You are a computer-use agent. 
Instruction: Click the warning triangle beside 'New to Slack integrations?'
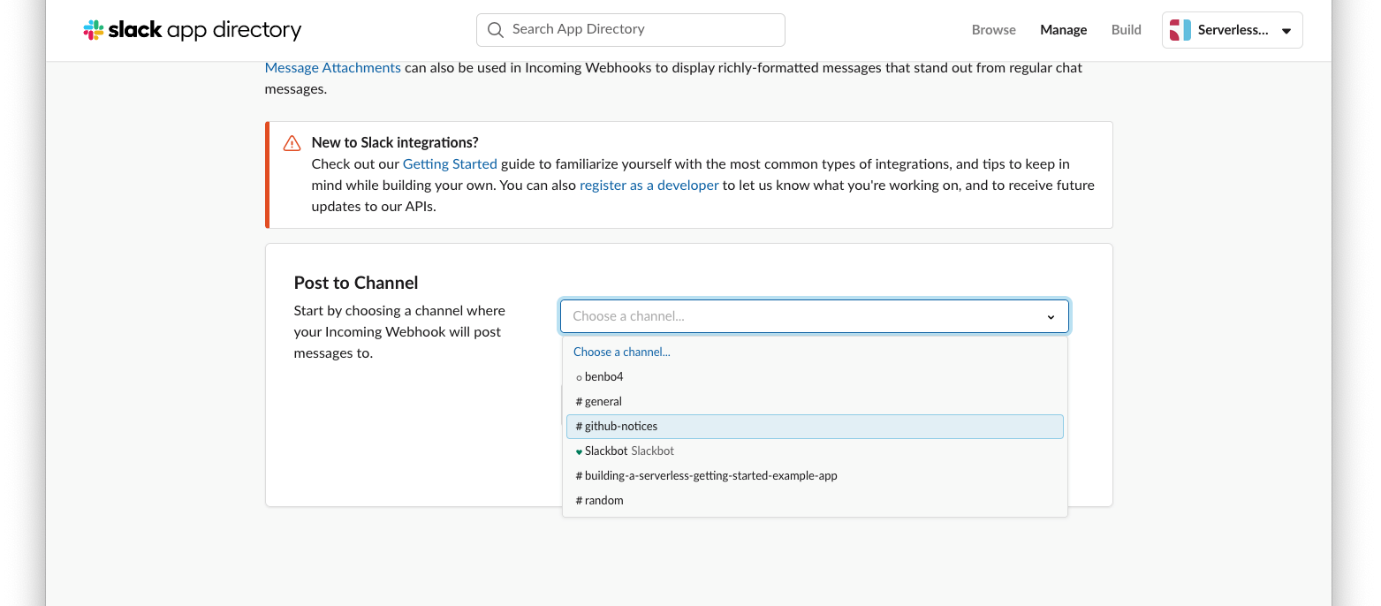[x=291, y=142]
